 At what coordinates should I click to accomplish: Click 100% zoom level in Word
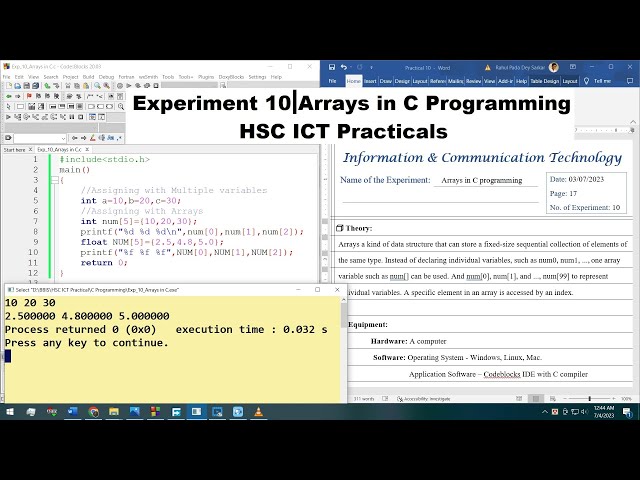coord(626,399)
